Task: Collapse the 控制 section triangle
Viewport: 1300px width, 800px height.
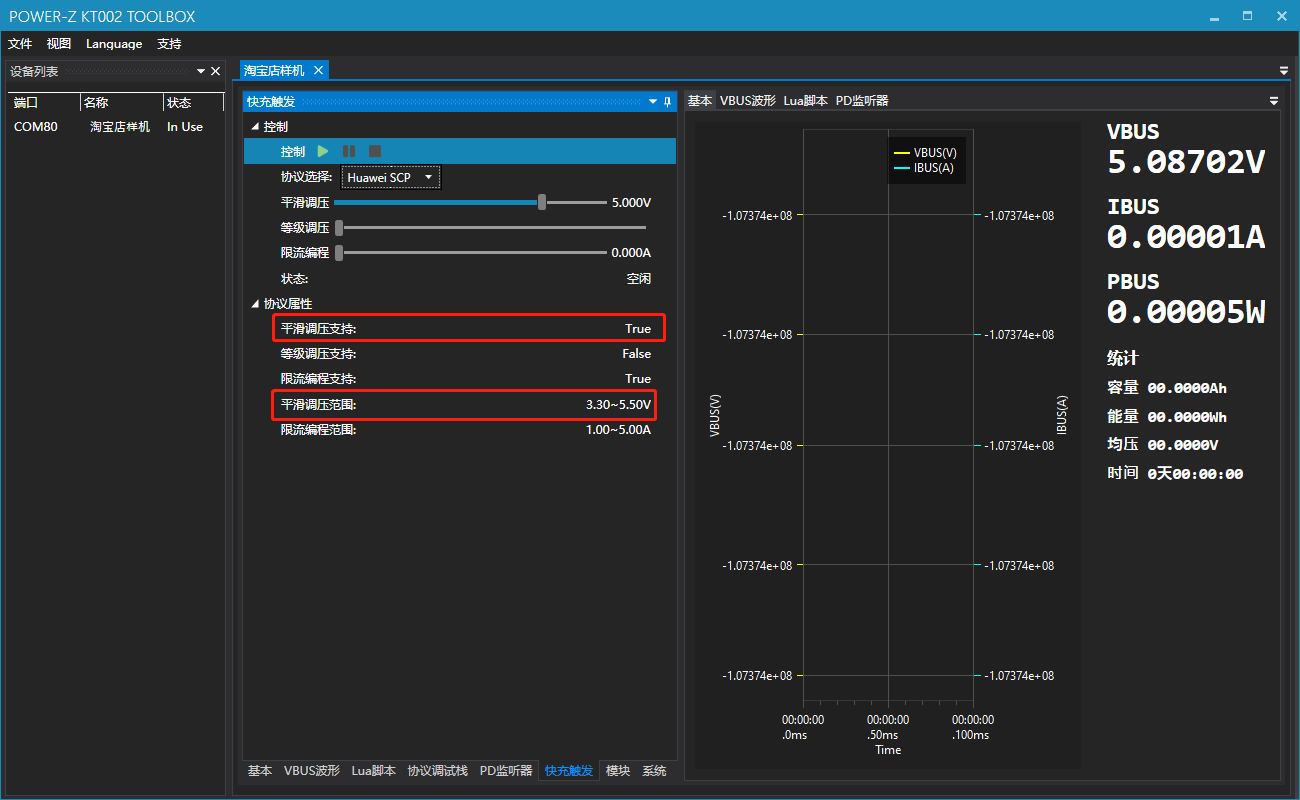Action: coord(254,127)
